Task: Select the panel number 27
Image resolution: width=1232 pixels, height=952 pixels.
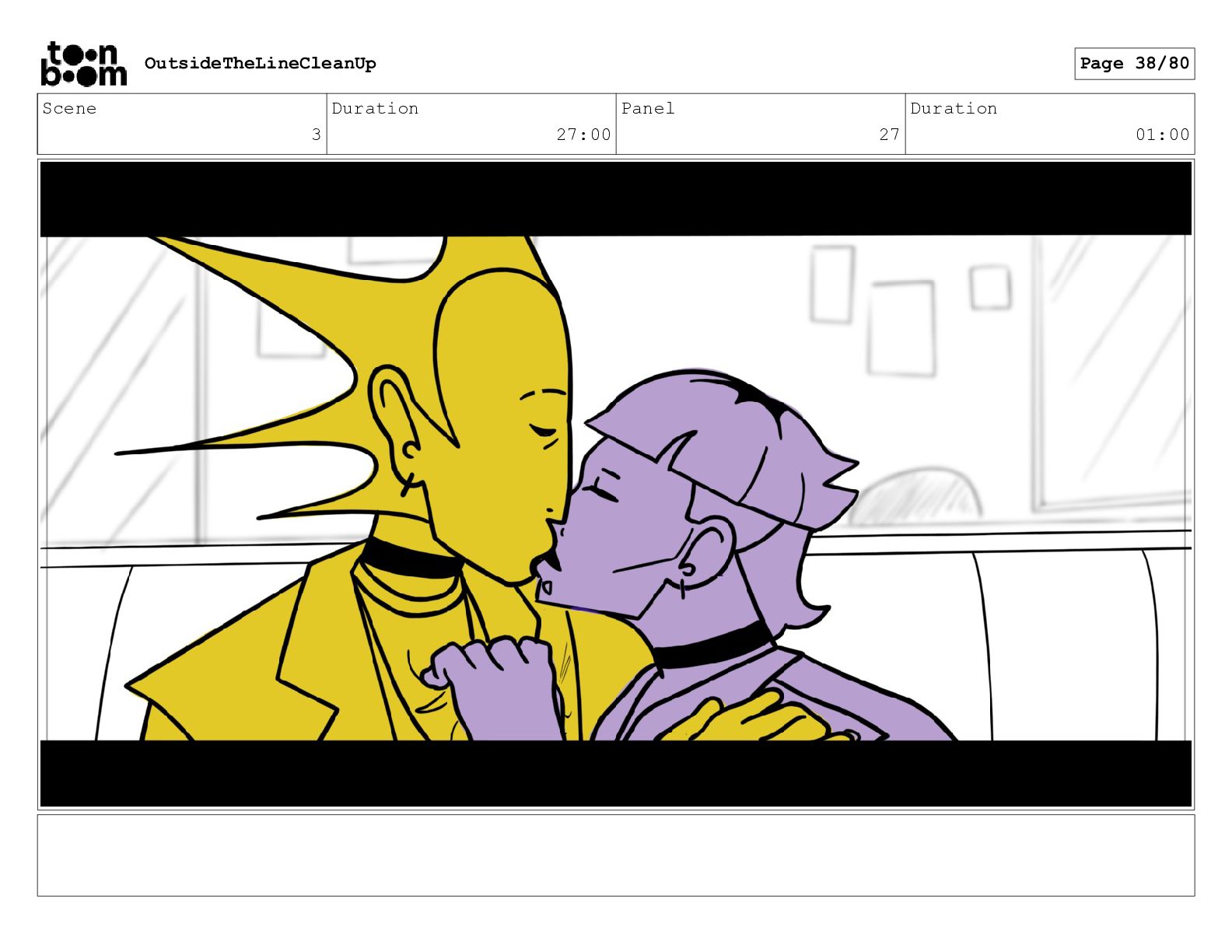Action: pyautogui.click(x=889, y=135)
